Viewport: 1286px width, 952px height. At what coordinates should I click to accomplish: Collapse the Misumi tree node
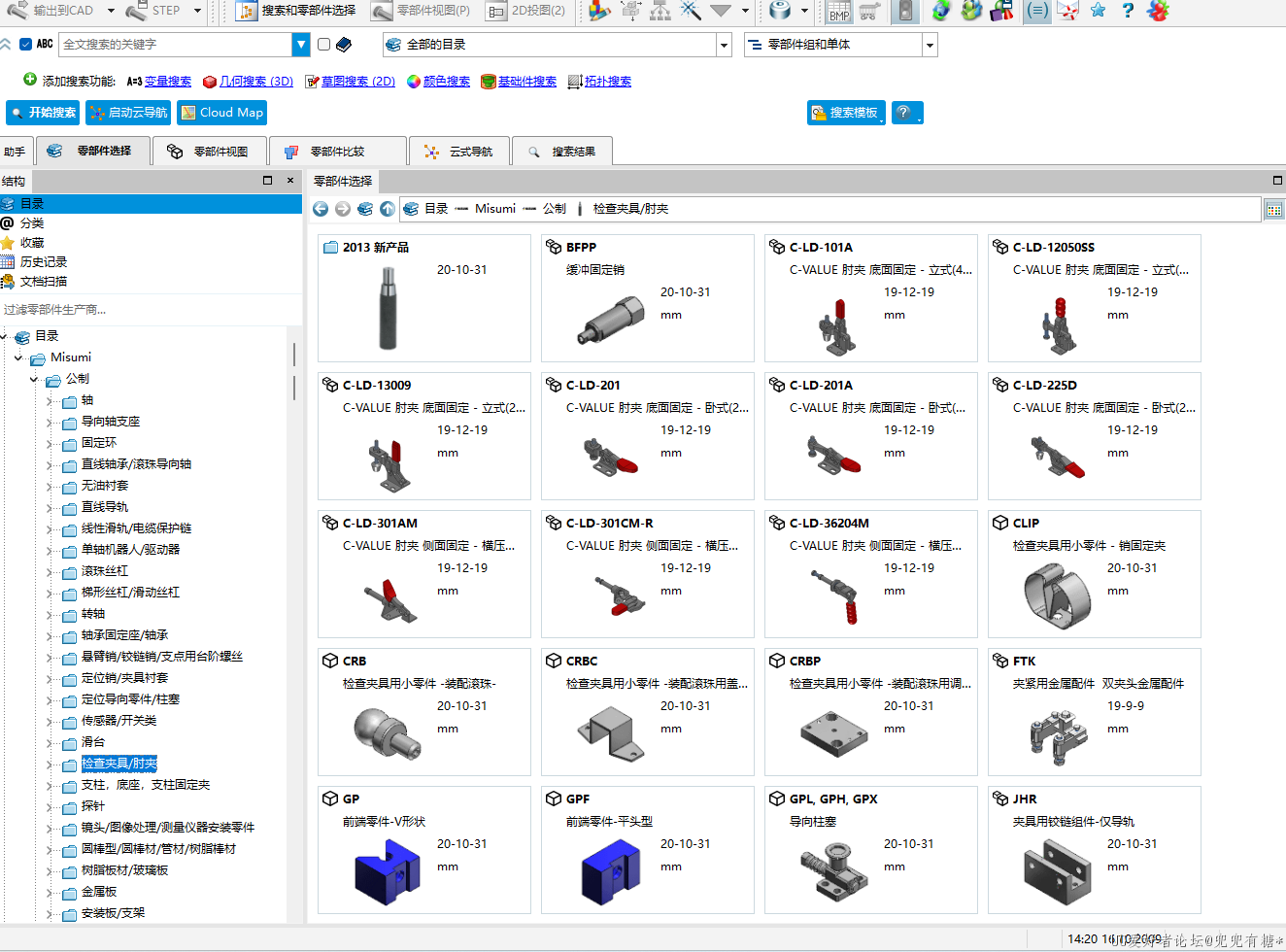click(x=19, y=357)
